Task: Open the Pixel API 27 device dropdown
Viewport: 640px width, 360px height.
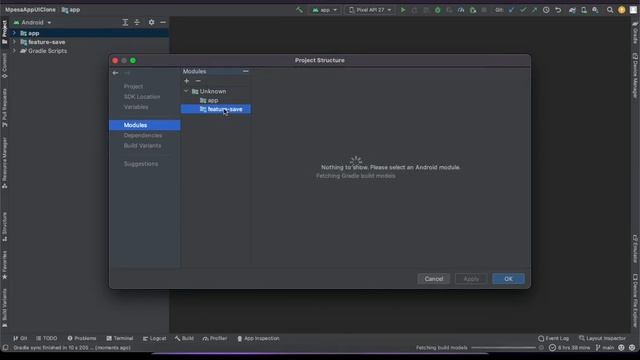Action: click(x=370, y=10)
